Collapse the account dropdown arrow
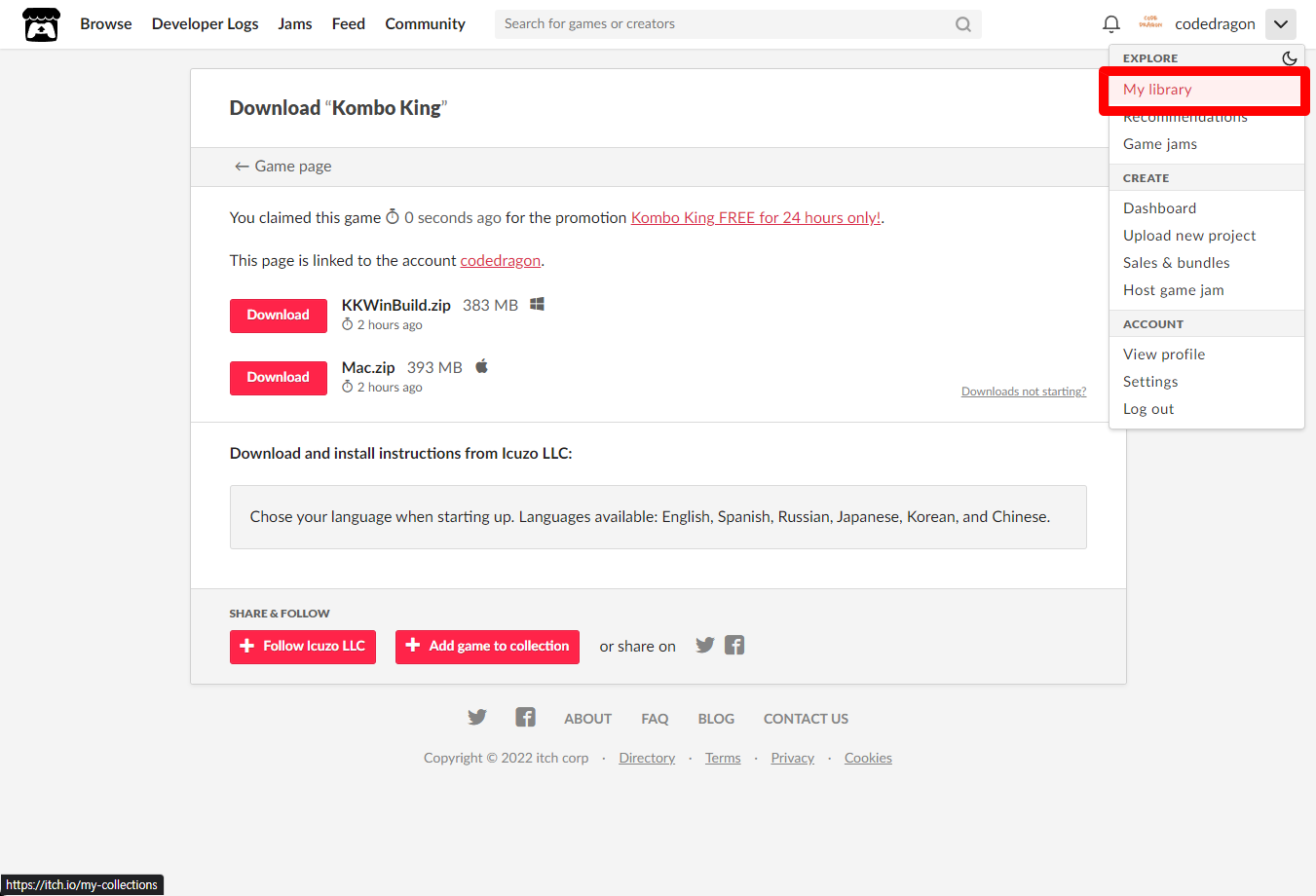The image size is (1316, 896). click(1280, 24)
